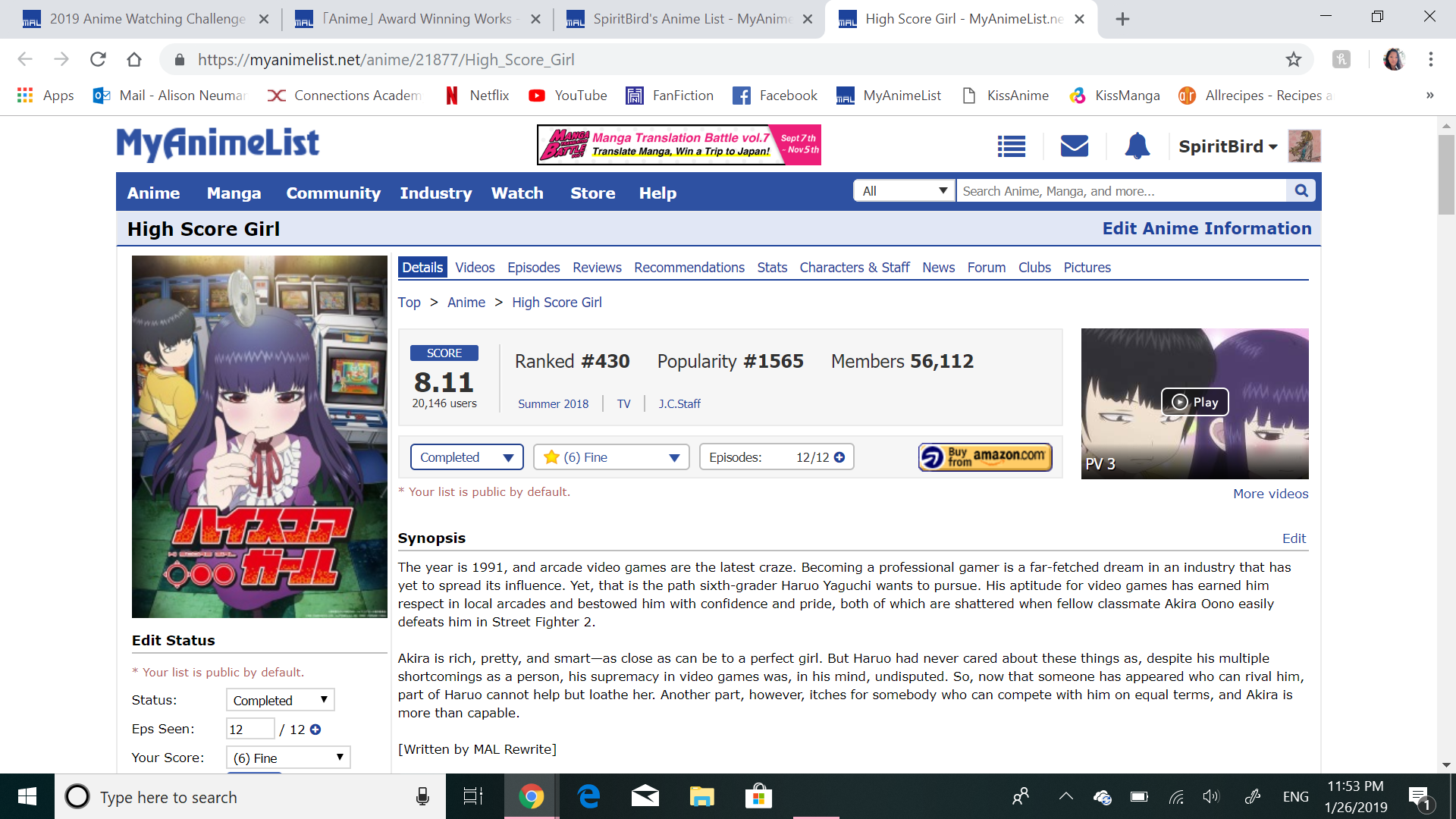Click the Eps Seen input field

click(x=249, y=730)
